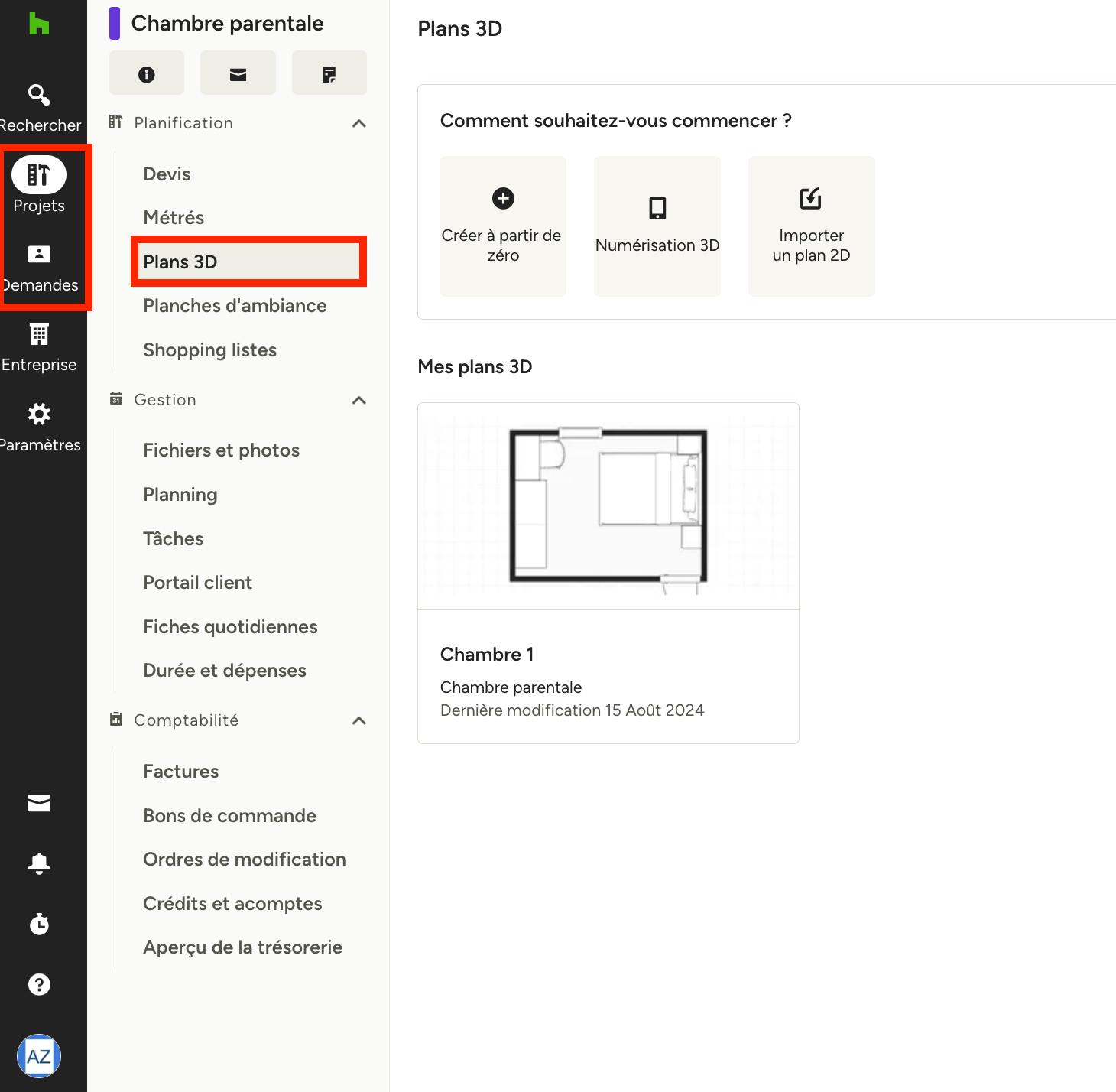Collapse the Planification section
Image resolution: width=1116 pixels, height=1092 pixels.
(x=359, y=123)
